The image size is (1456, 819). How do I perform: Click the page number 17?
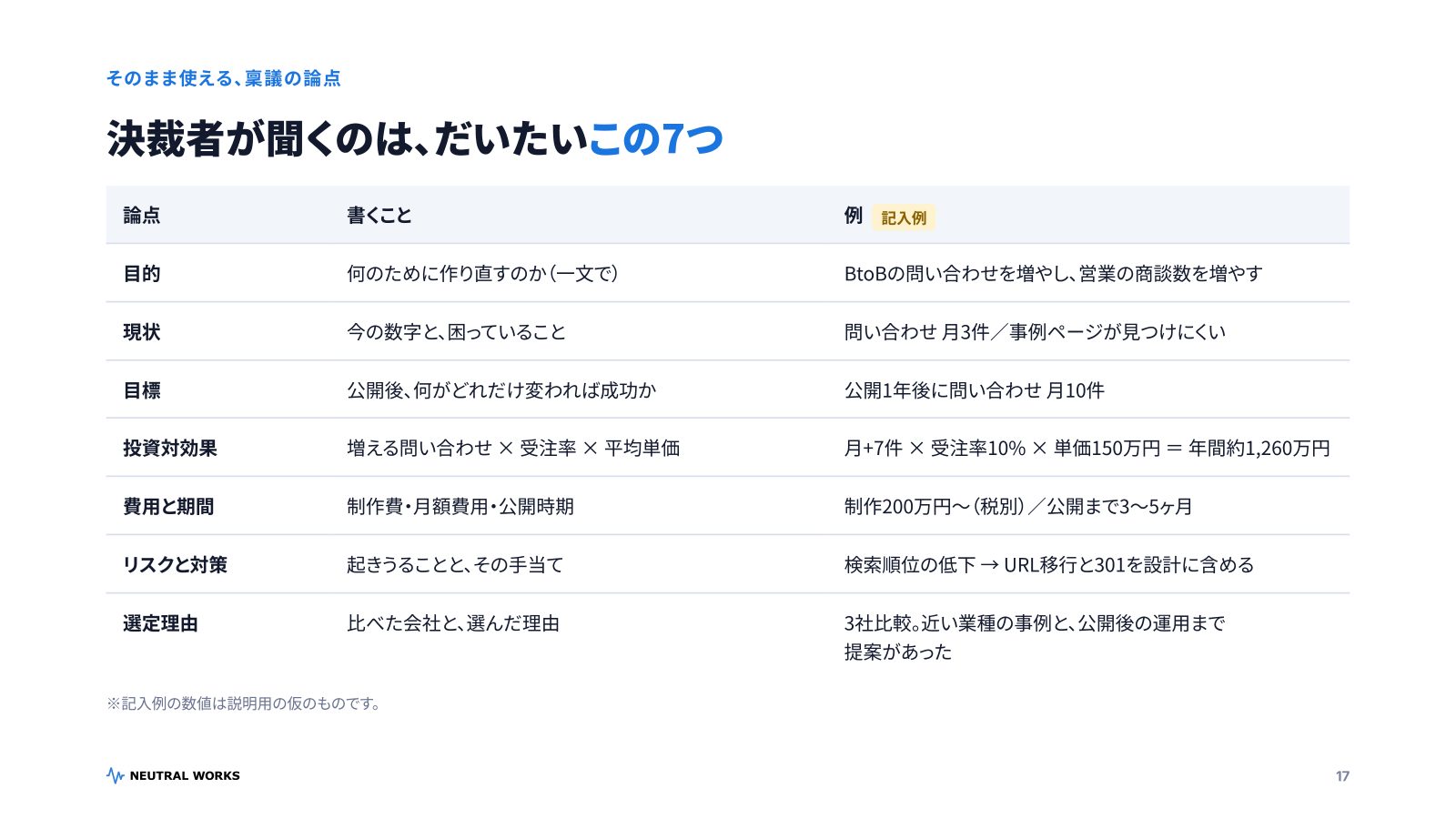1342,776
